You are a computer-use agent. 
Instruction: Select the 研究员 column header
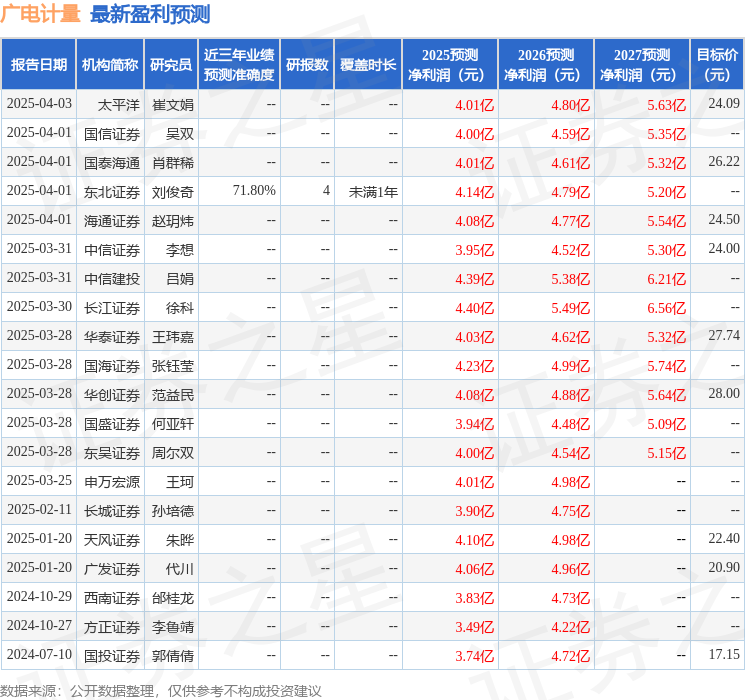[x=171, y=65]
